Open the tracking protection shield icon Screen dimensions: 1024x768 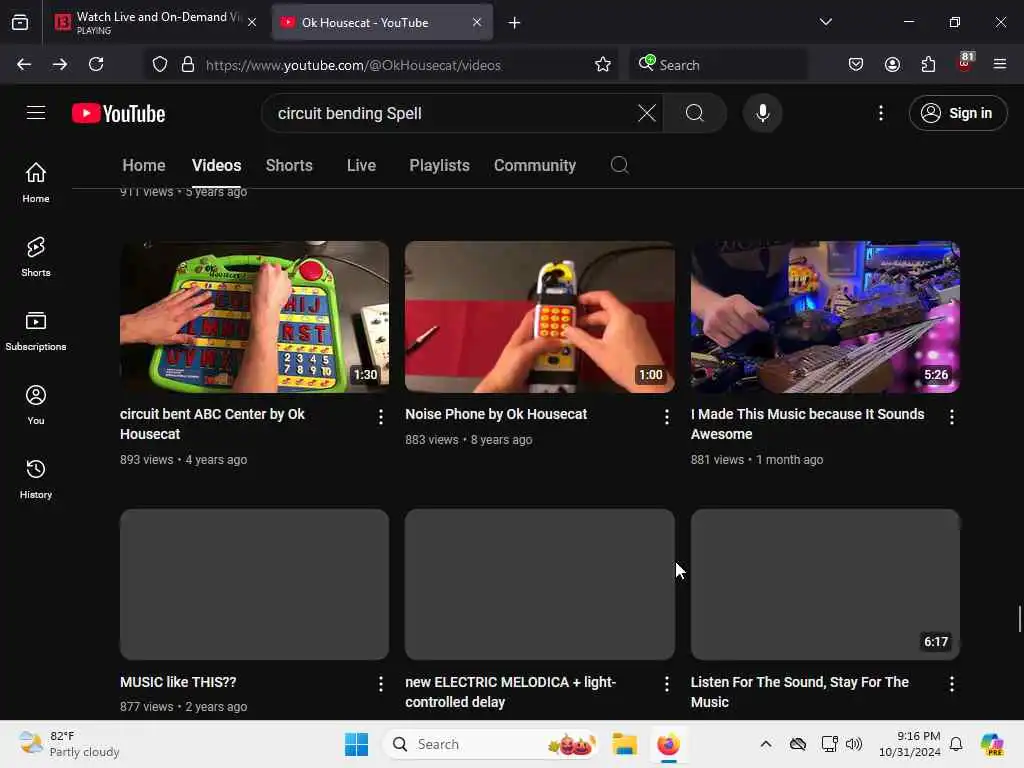tap(160, 64)
